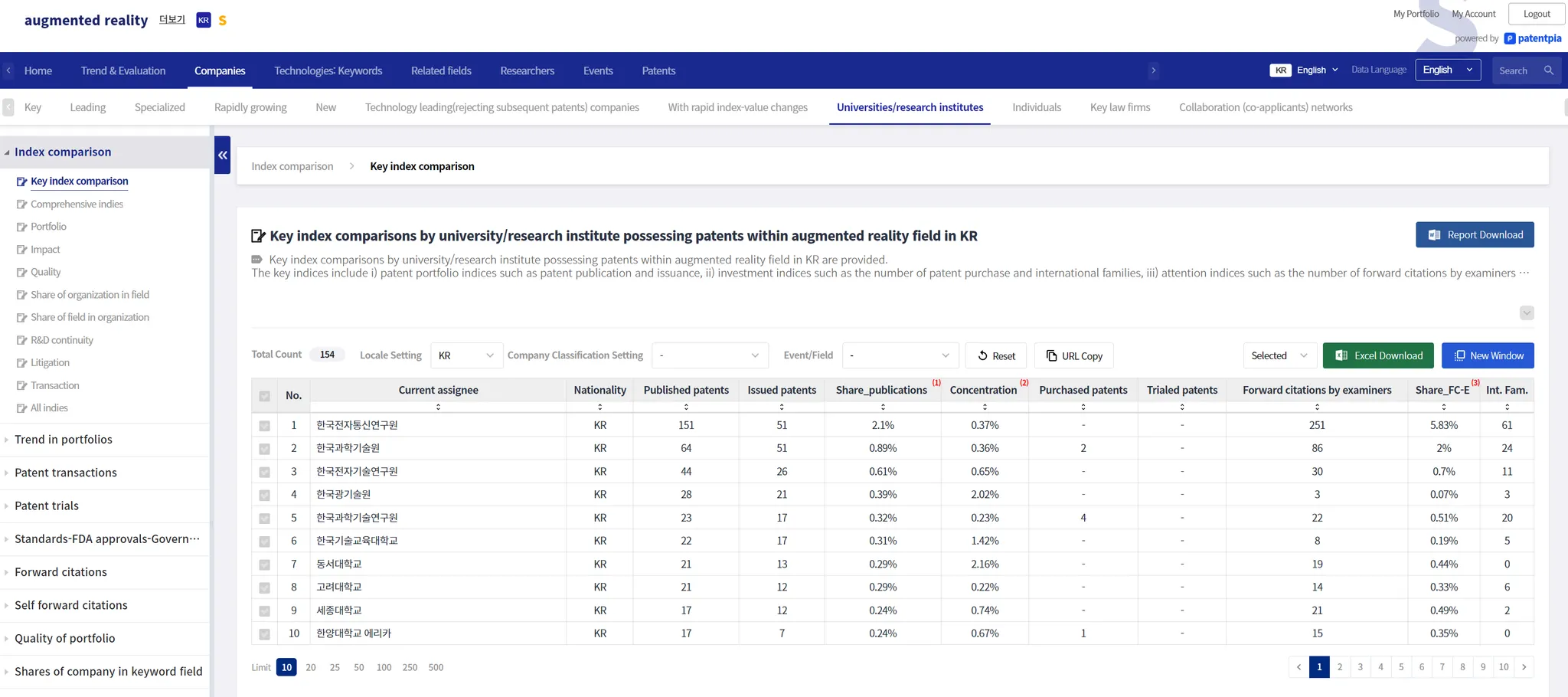Open the Locale Setting KR dropdown

click(x=466, y=355)
